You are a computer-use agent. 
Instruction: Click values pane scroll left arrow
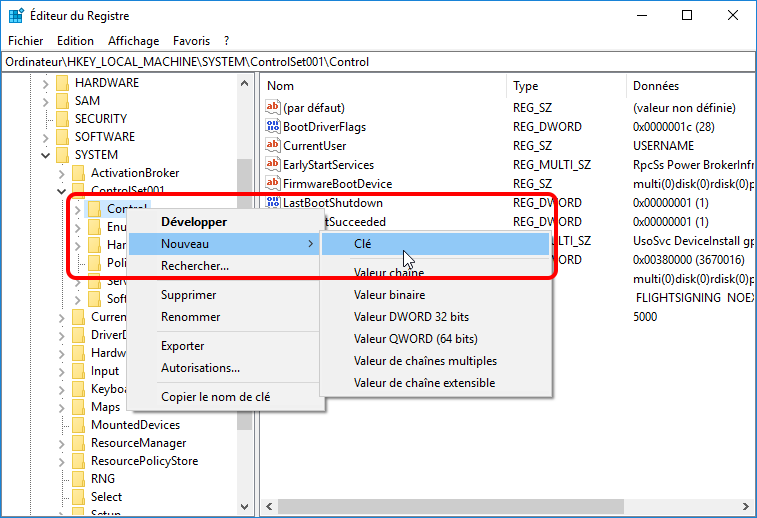(x=269, y=506)
